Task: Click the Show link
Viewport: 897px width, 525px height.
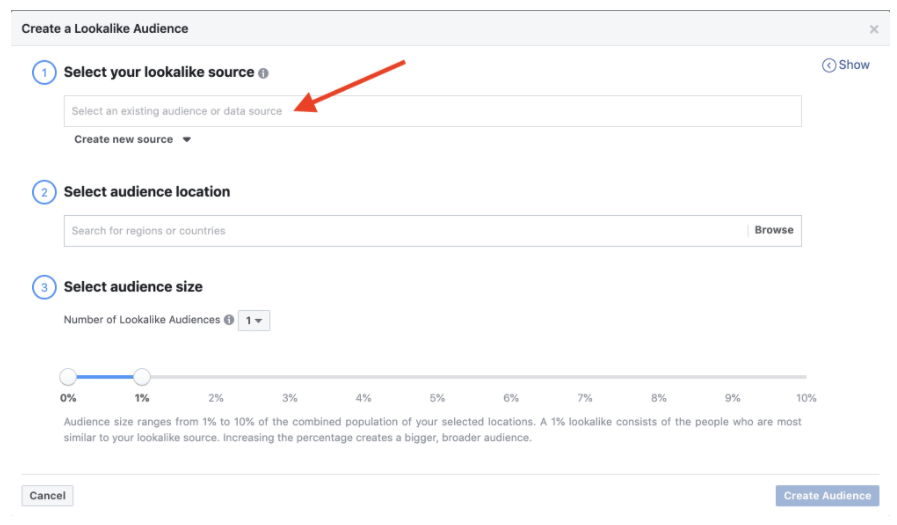Action: coord(854,65)
